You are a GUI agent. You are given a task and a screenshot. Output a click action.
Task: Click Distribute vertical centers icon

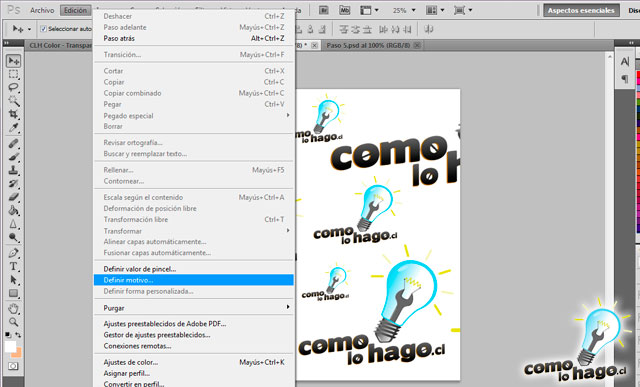[356, 29]
